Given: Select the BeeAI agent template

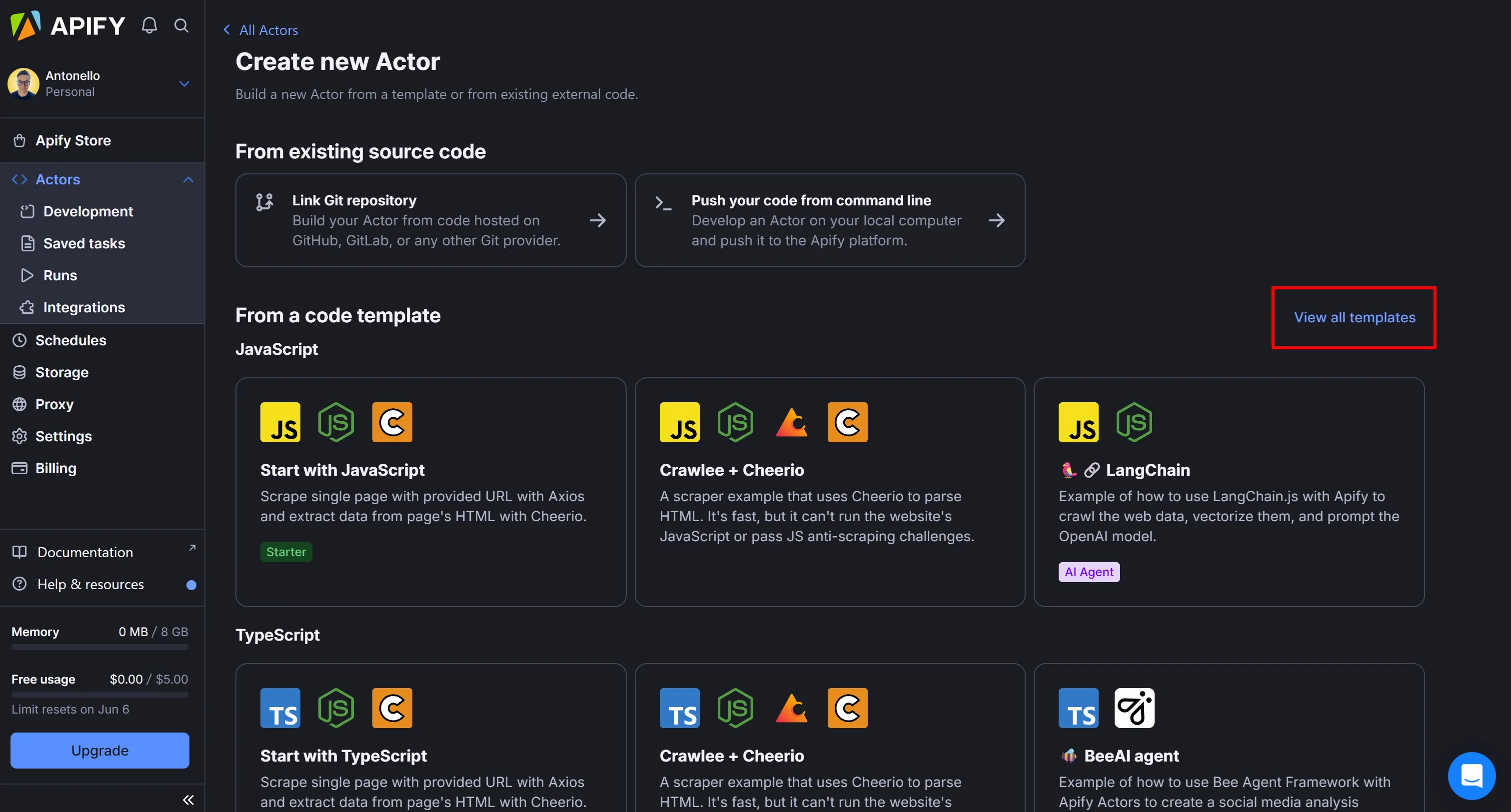Looking at the screenshot, I should tap(1229, 738).
